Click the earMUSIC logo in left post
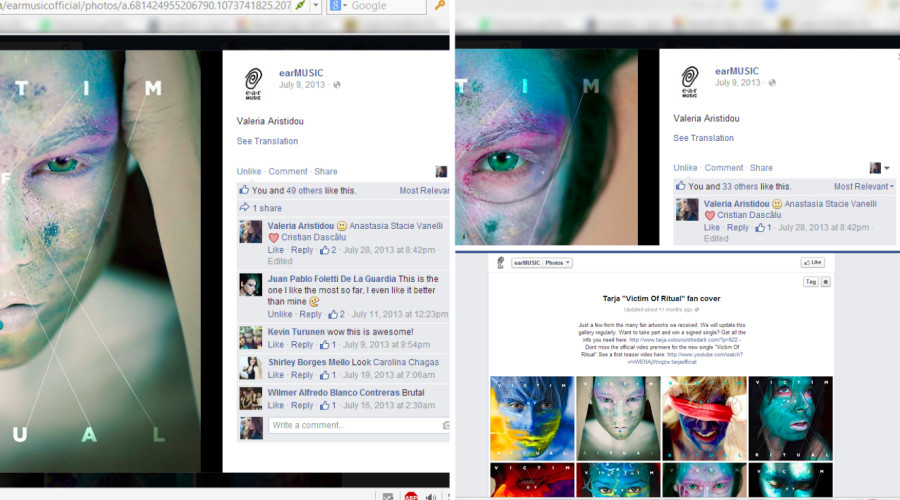 [x=253, y=84]
